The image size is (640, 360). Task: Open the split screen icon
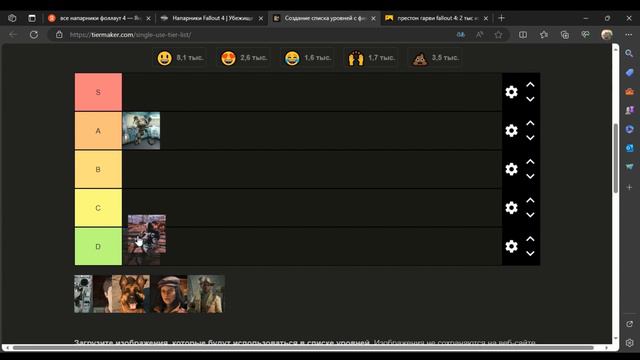click(523, 35)
